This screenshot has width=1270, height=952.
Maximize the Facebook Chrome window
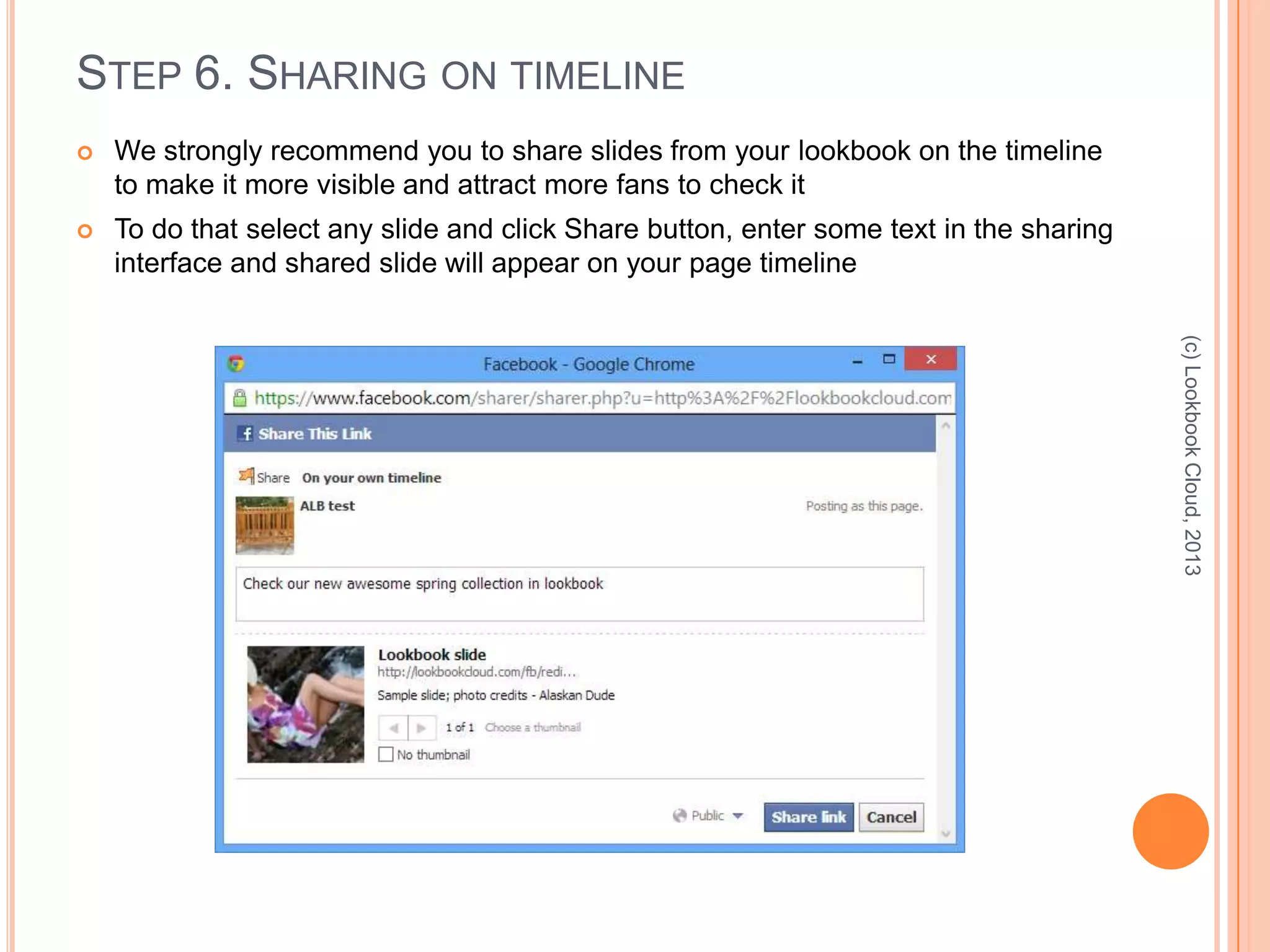point(889,359)
